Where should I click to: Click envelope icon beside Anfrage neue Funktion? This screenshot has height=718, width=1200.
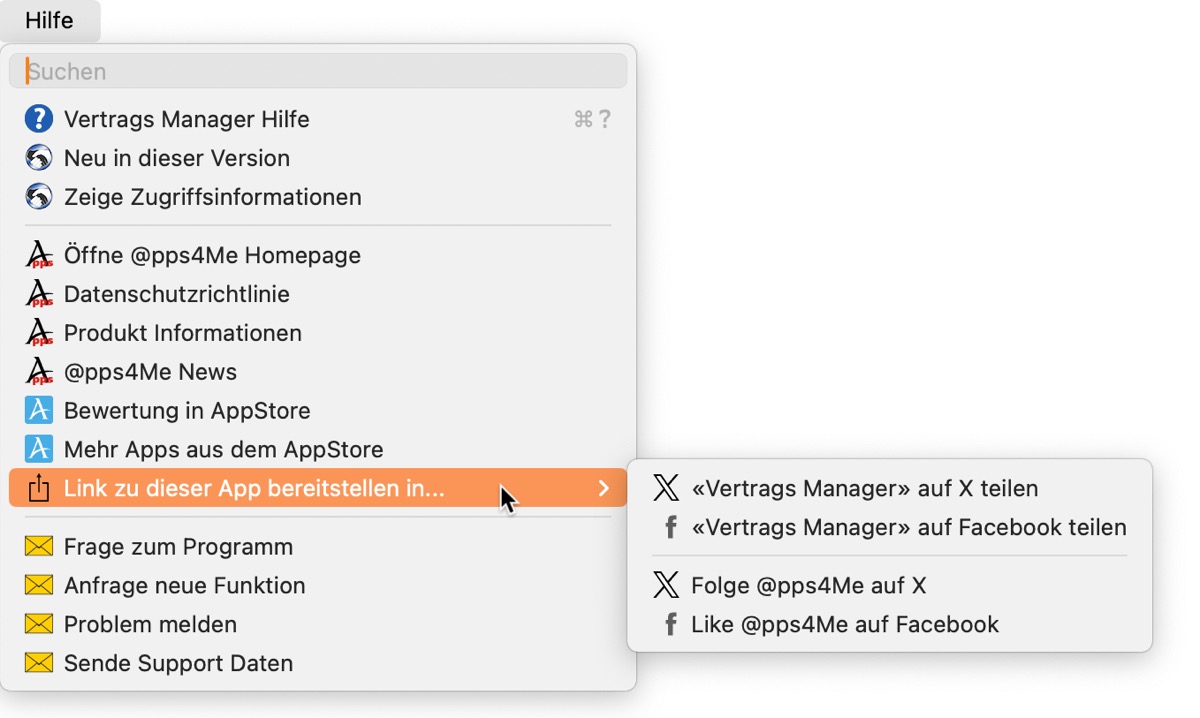(x=38, y=585)
